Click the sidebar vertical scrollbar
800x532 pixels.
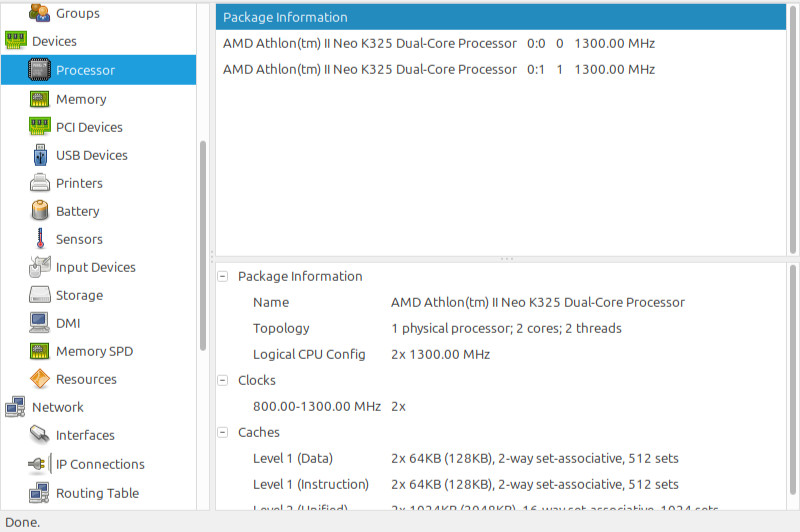pos(203,245)
